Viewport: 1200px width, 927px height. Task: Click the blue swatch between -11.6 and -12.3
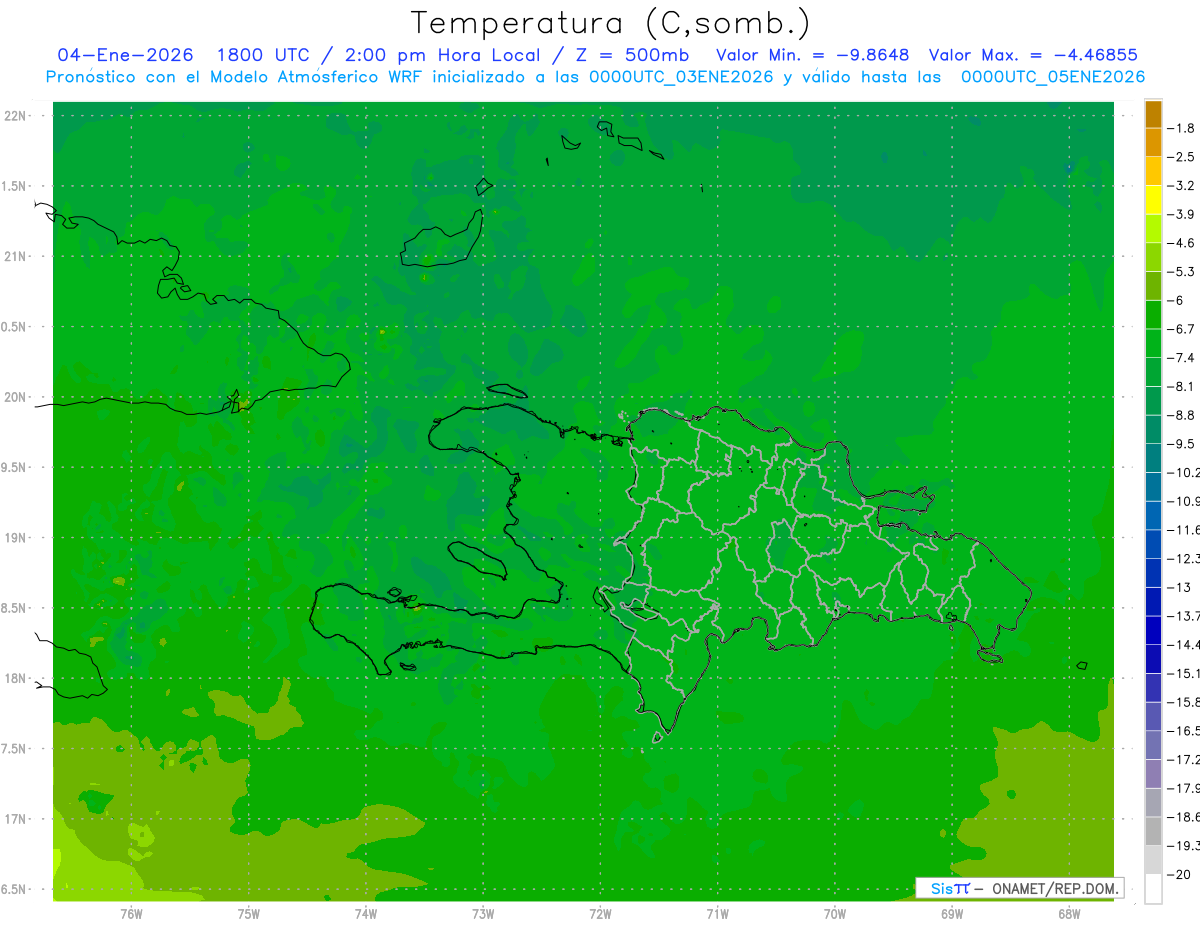tap(1153, 544)
